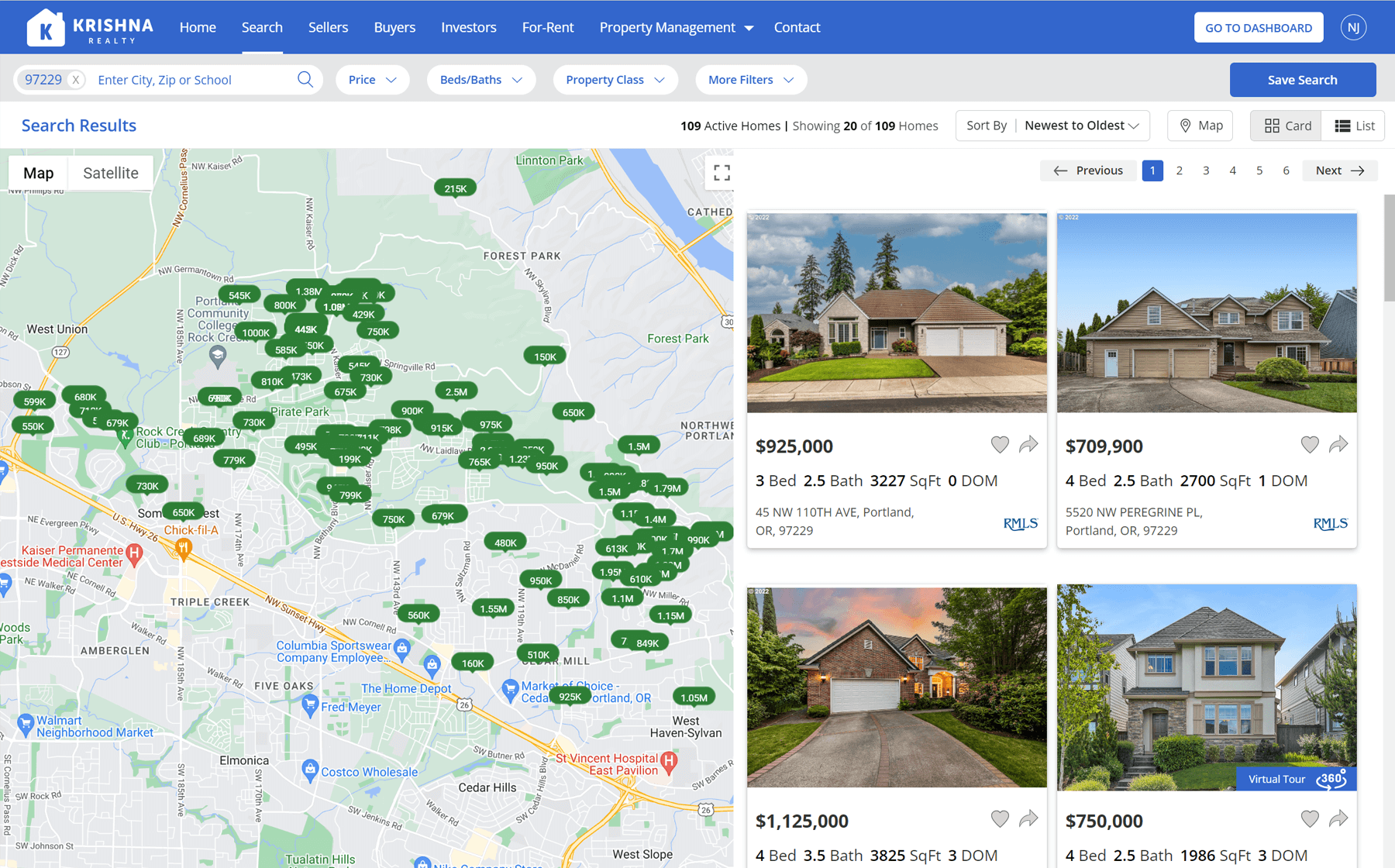Expand the More Filters dropdown
Screen dimensions: 1395x868
751,80
